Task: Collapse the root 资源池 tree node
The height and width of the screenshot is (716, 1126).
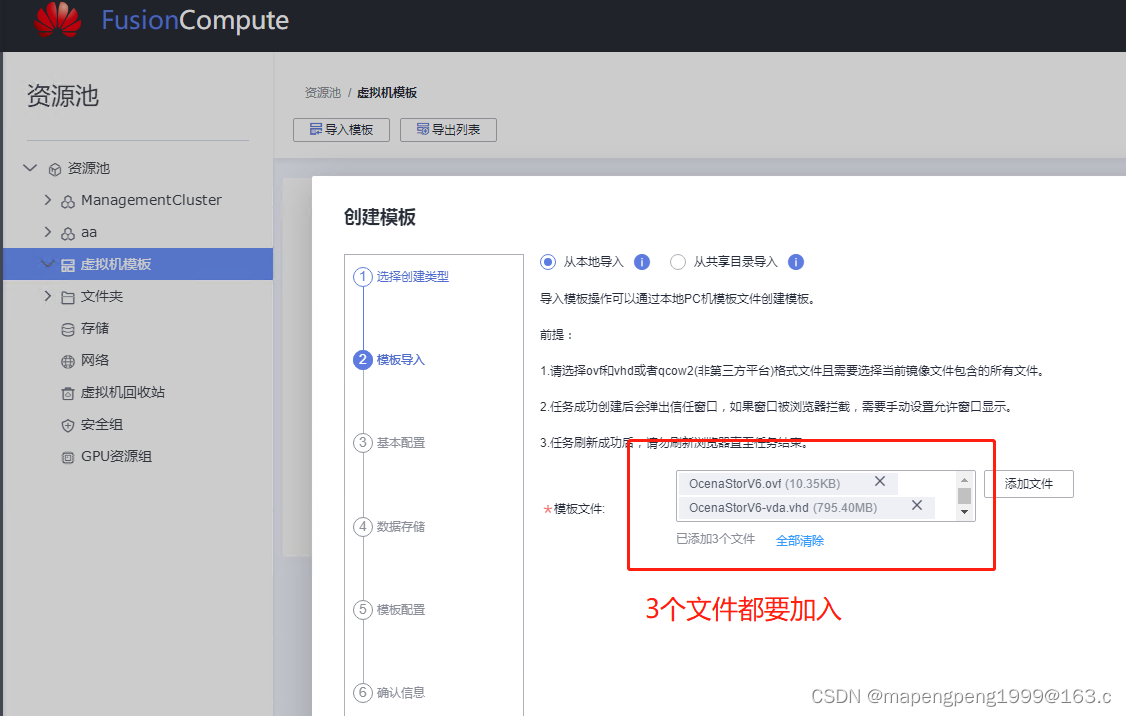Action: 30,168
